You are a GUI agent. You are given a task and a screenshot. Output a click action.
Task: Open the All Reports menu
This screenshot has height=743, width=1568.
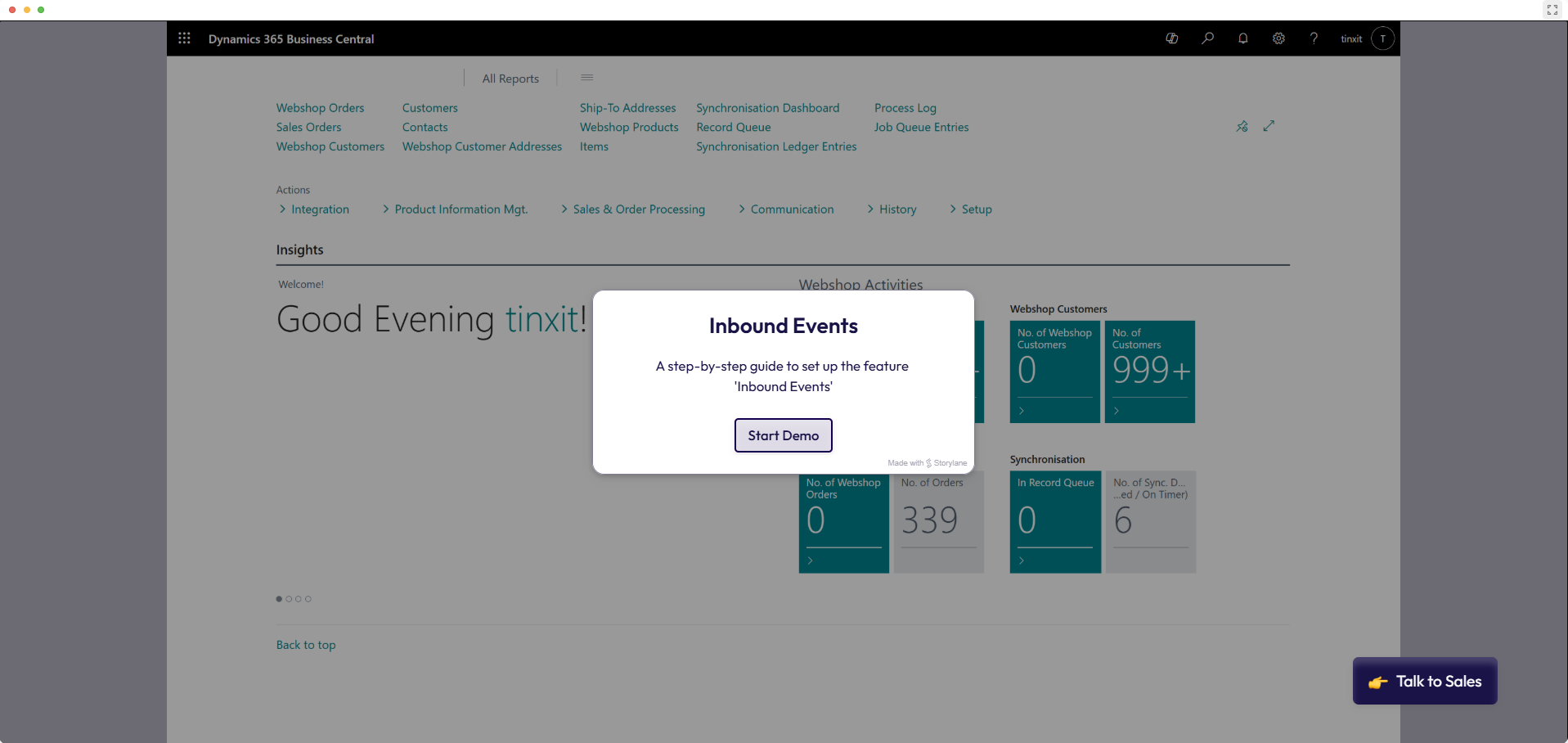click(510, 79)
